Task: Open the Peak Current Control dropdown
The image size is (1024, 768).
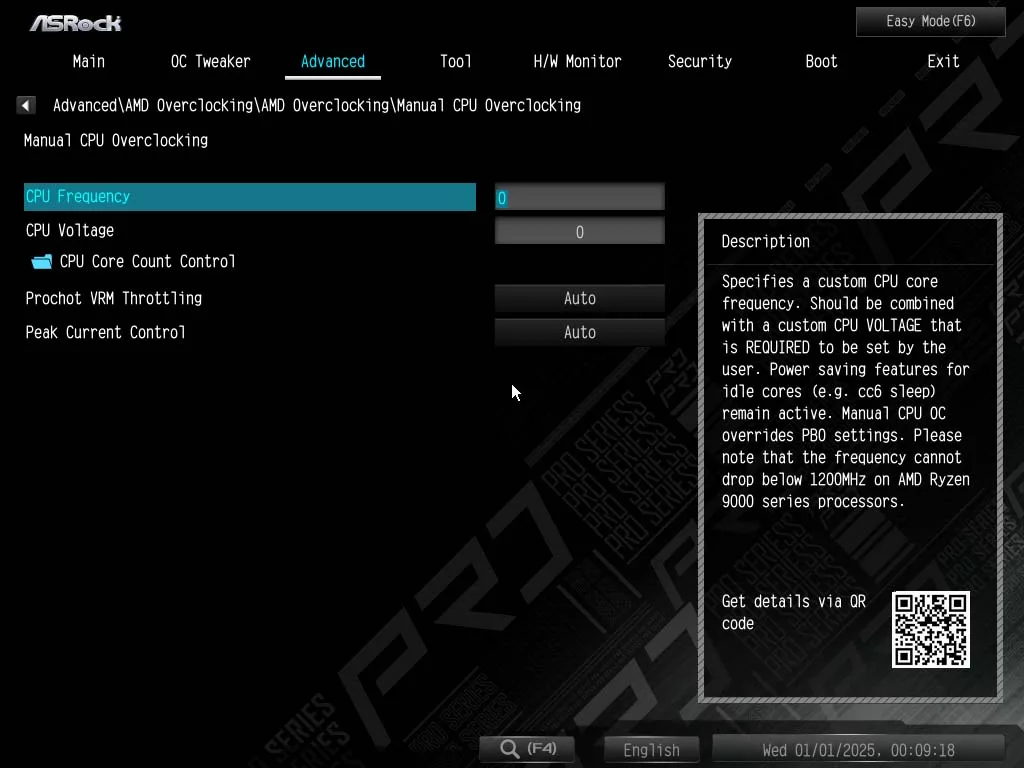Action: (579, 332)
